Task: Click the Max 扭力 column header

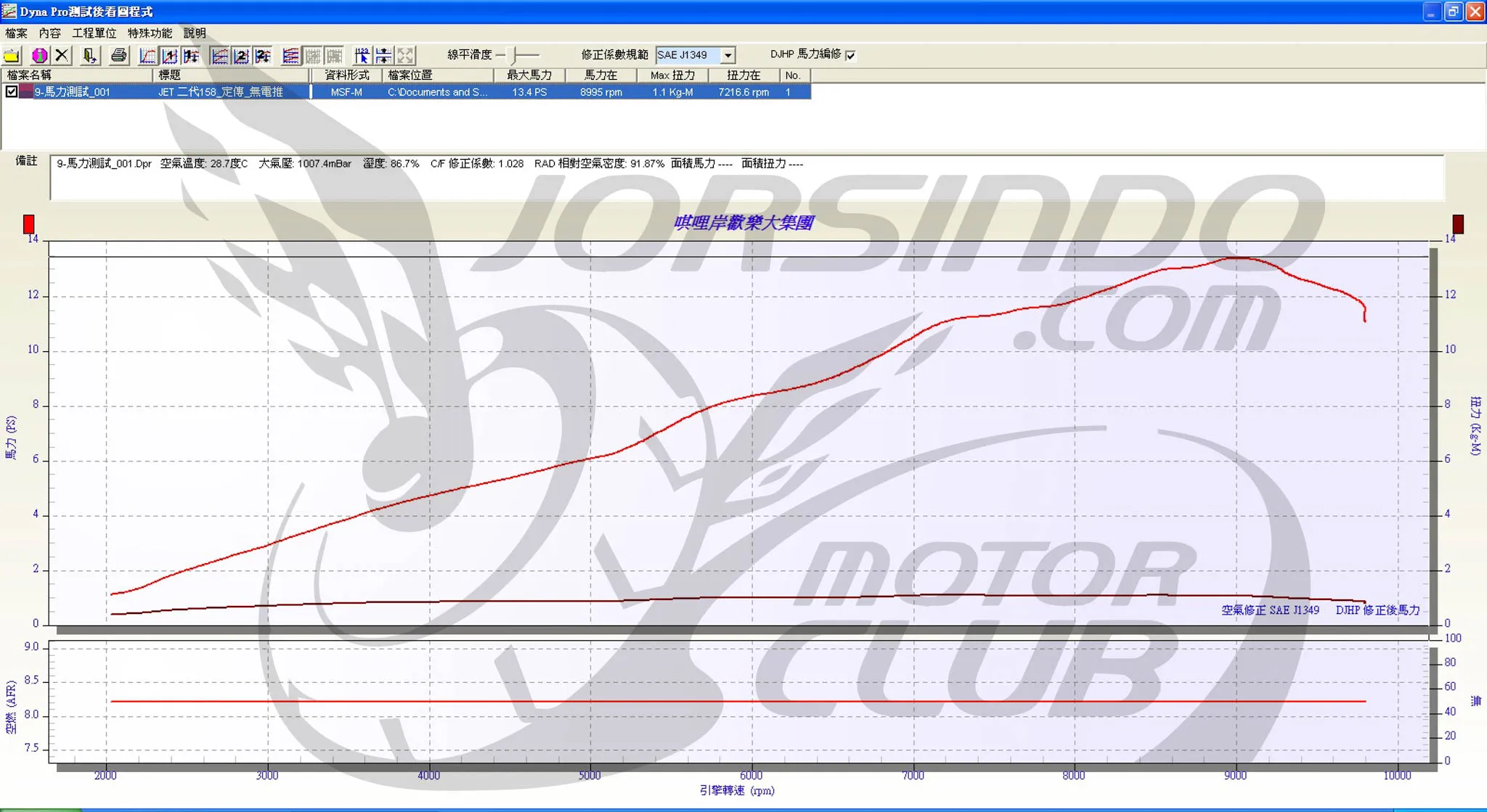Action: (672, 75)
